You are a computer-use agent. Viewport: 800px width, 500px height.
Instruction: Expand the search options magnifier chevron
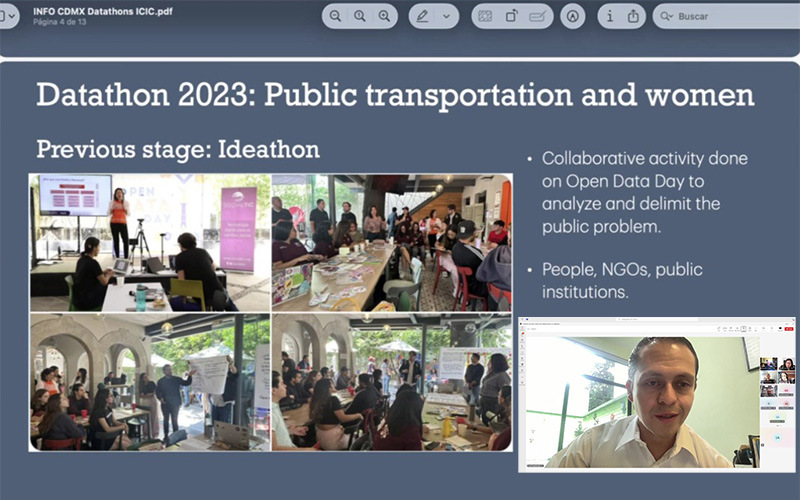pyautogui.click(x=666, y=16)
